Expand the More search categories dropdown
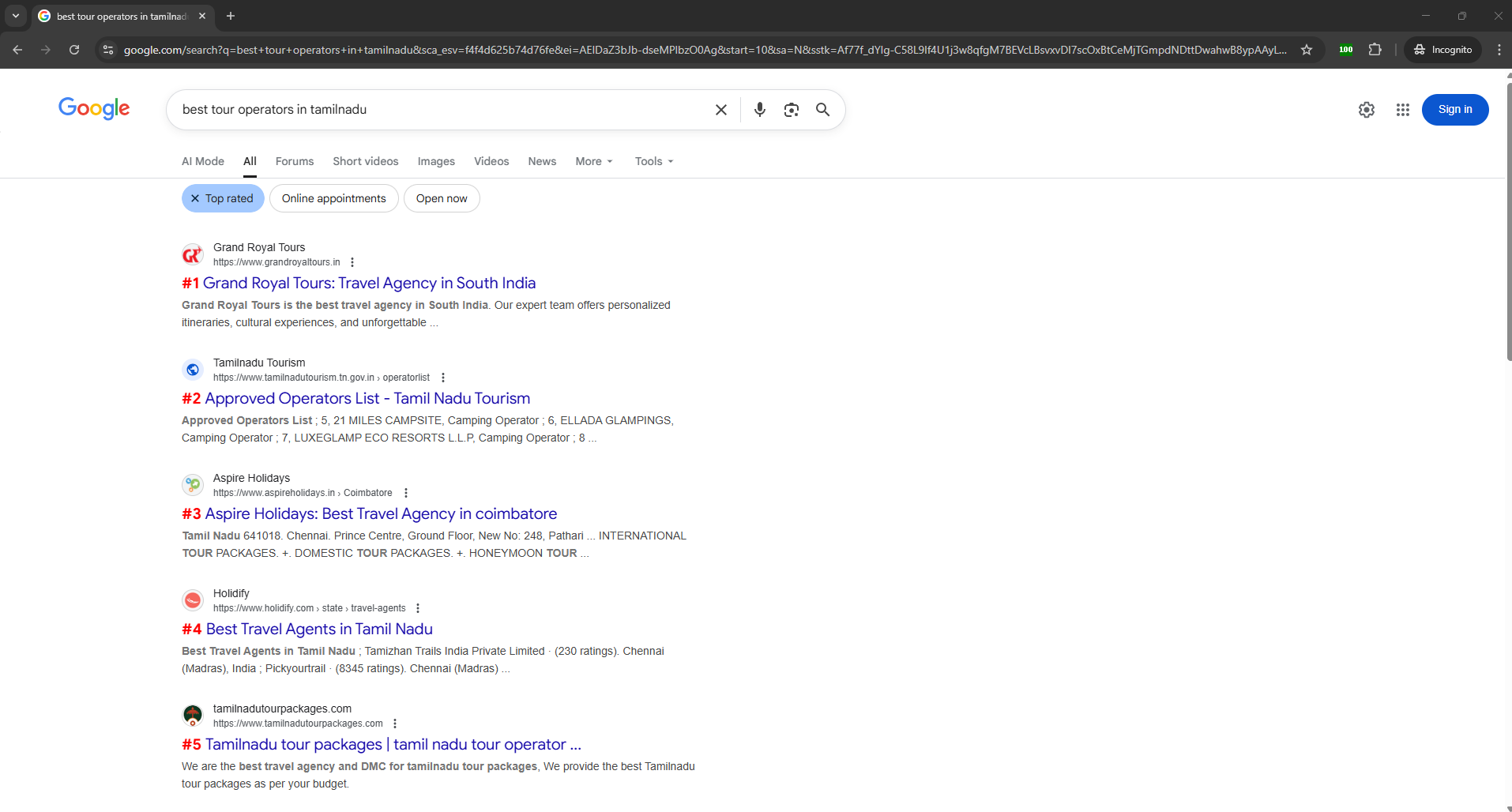The height and width of the screenshot is (812, 1512). 593,161
